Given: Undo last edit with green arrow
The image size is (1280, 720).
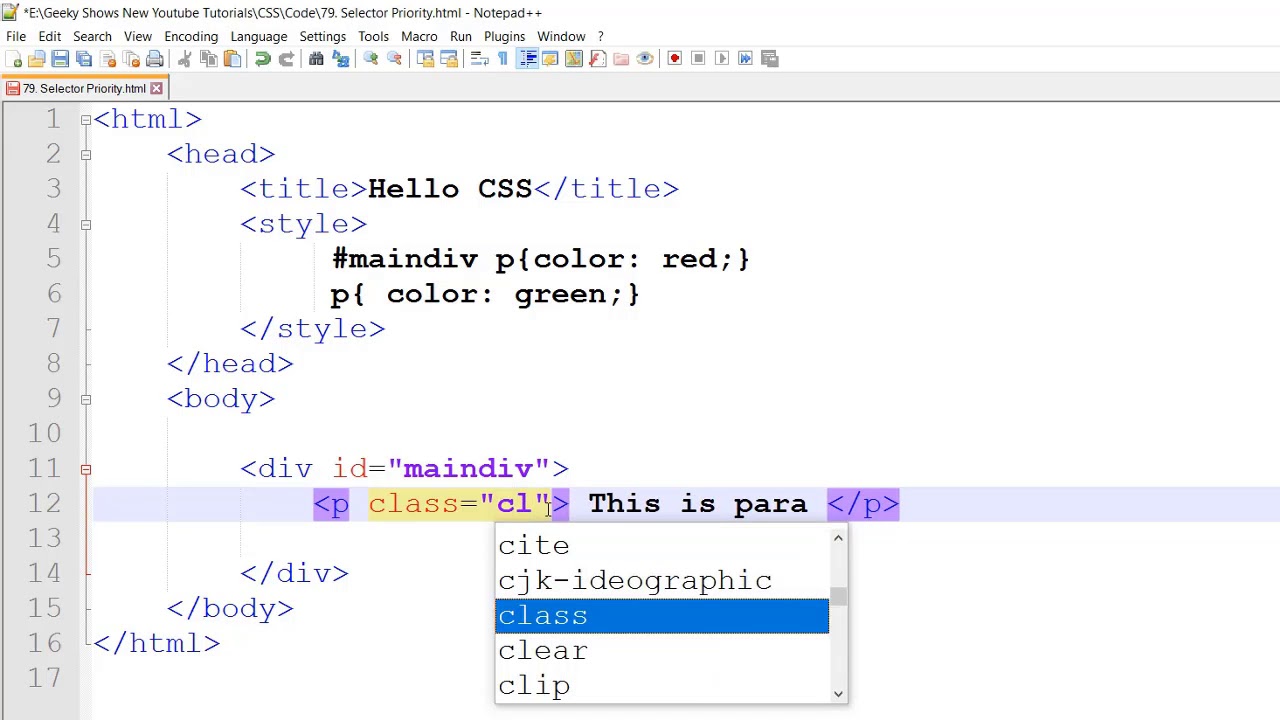Looking at the screenshot, I should tap(262, 59).
